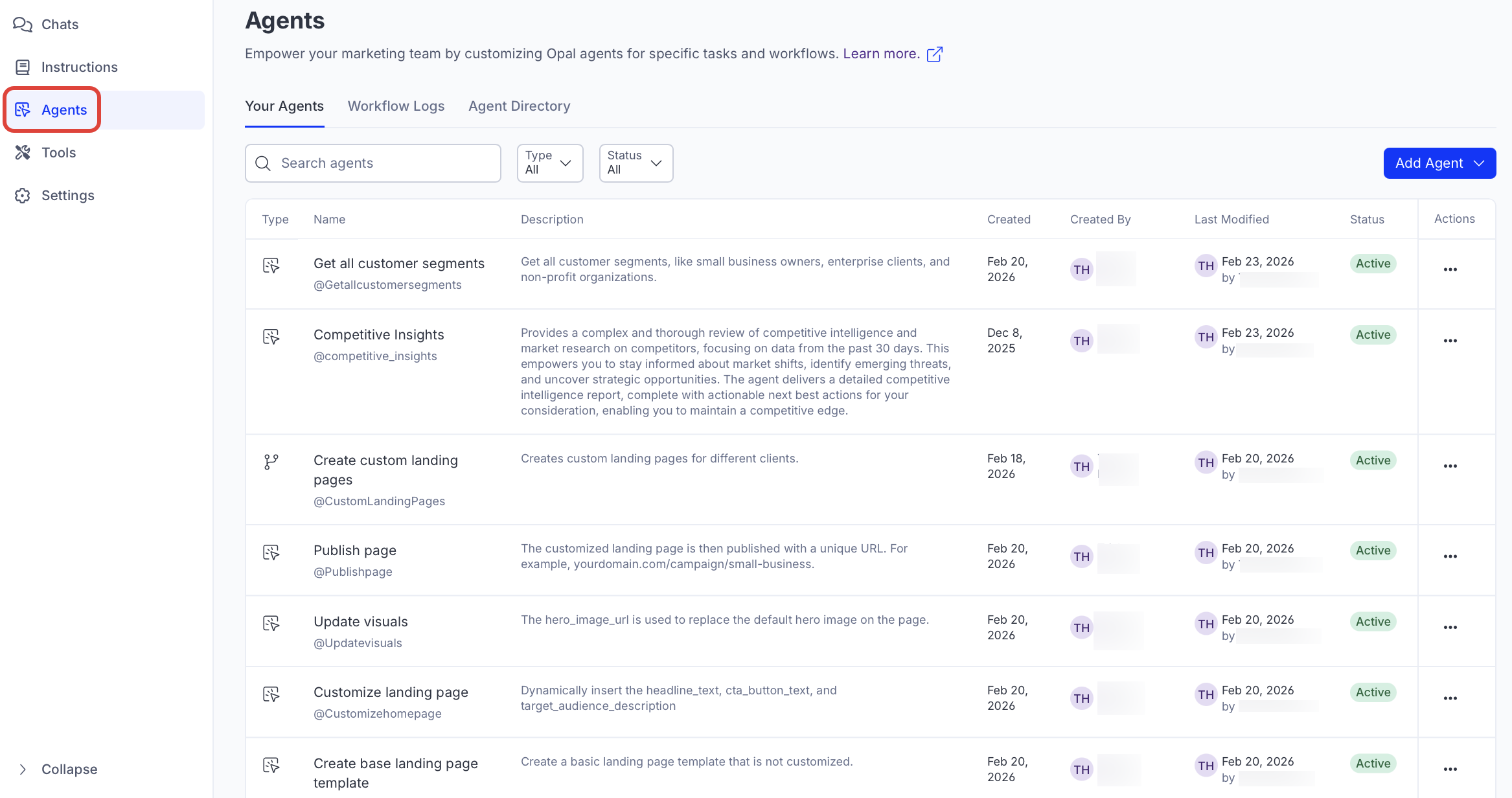Screen dimensions: 1512x798
Task: Click external link icon beside Learn more
Action: click(x=934, y=54)
